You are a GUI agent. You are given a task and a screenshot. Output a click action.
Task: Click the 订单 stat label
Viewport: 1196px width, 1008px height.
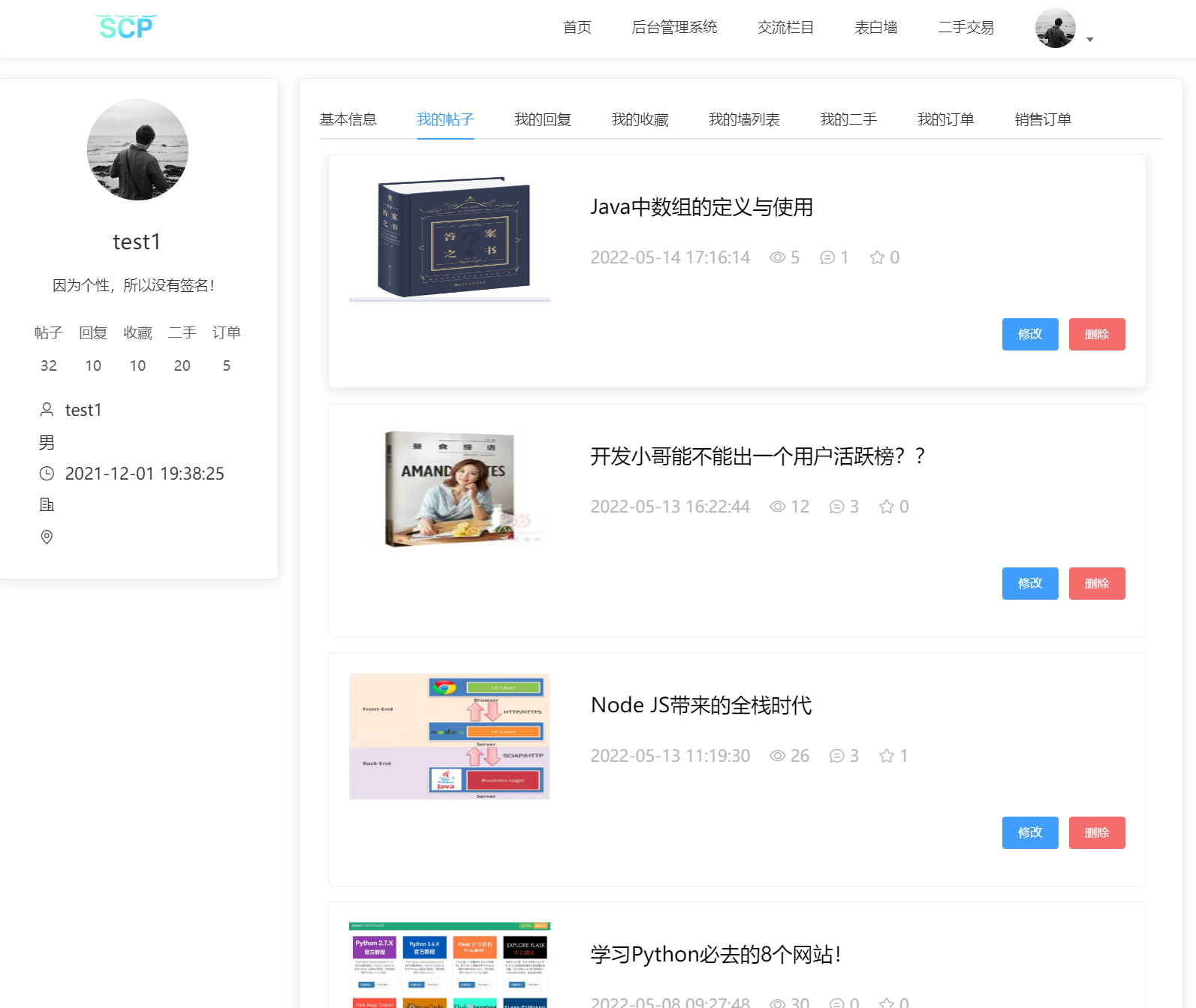(x=226, y=332)
